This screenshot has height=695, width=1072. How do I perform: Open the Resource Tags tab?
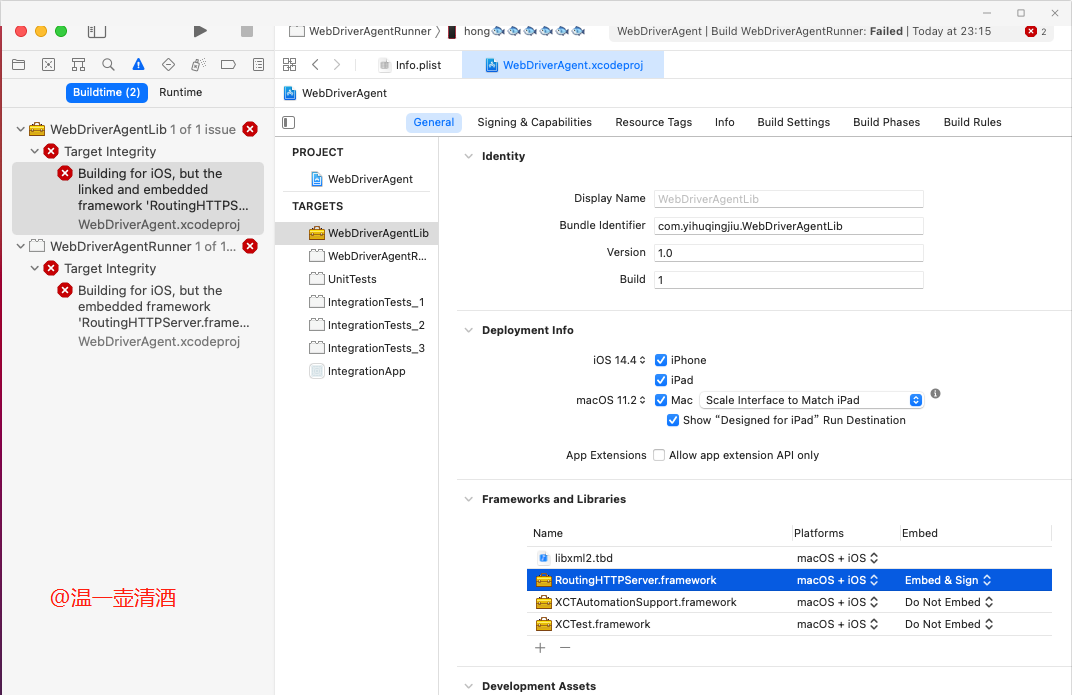tap(654, 122)
